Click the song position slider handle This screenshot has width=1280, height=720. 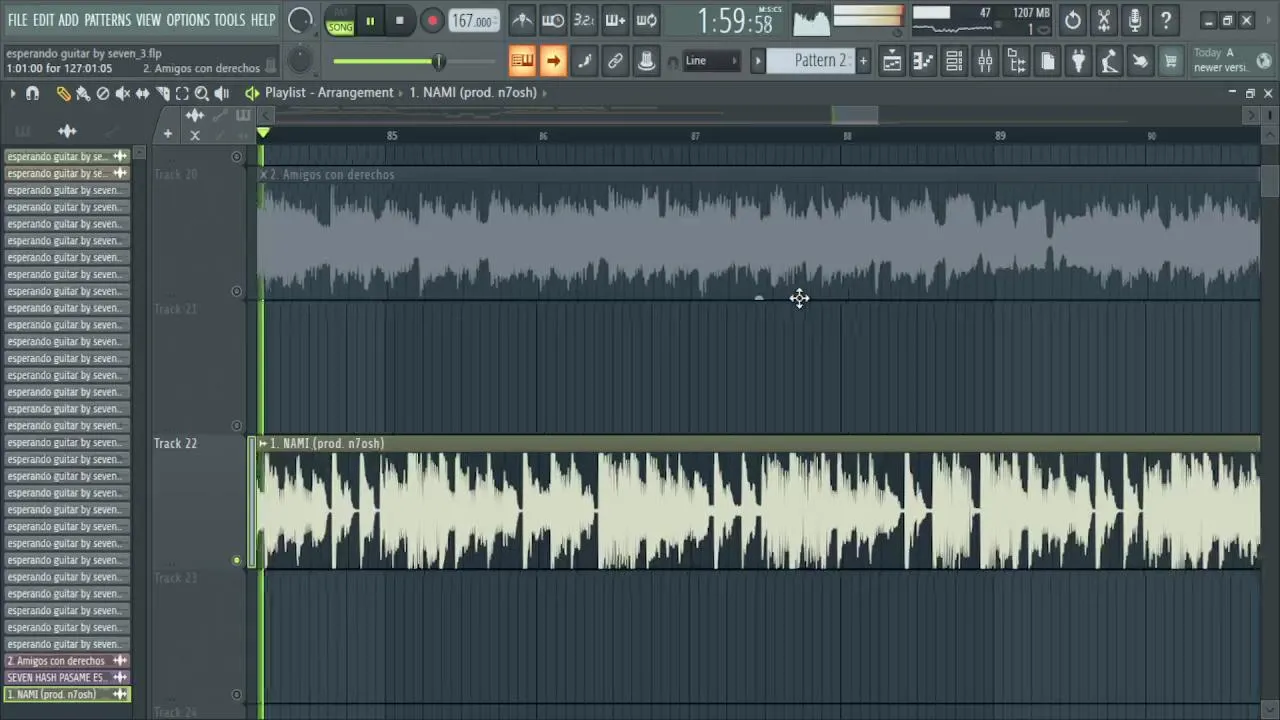point(438,62)
